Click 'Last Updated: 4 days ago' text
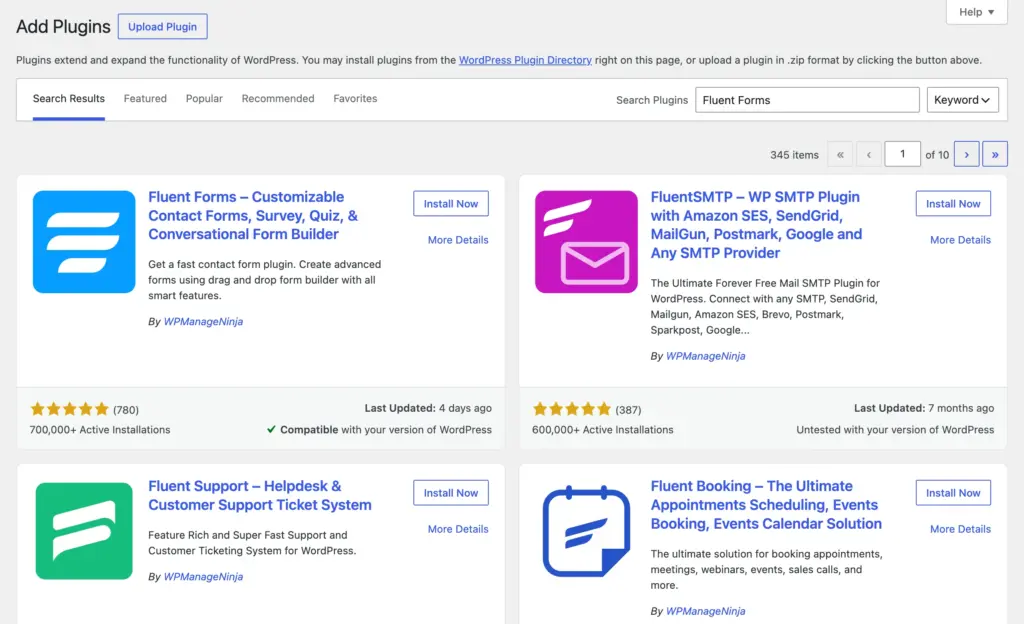This screenshot has width=1024, height=624. [x=428, y=408]
